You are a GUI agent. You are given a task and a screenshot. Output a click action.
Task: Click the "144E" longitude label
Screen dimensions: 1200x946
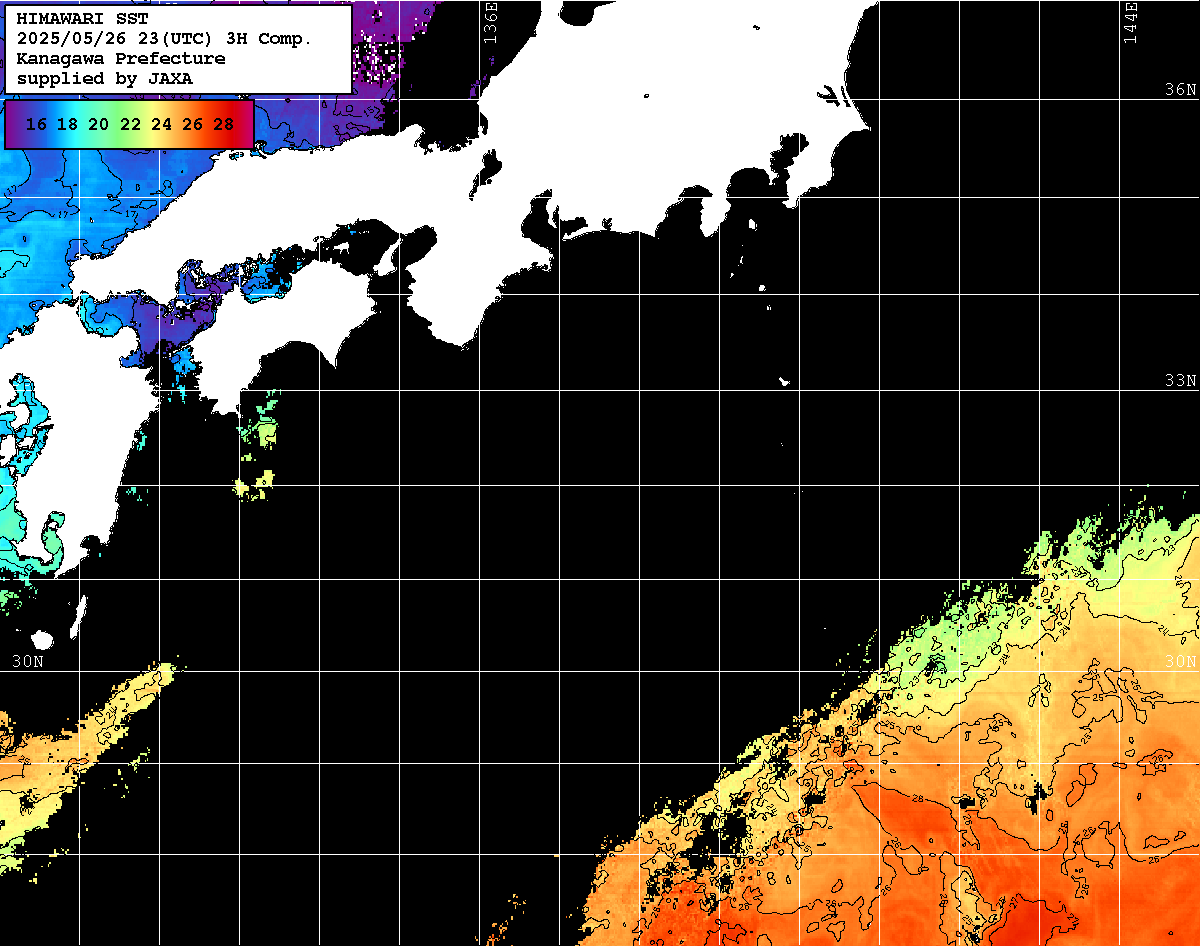coord(1131,22)
